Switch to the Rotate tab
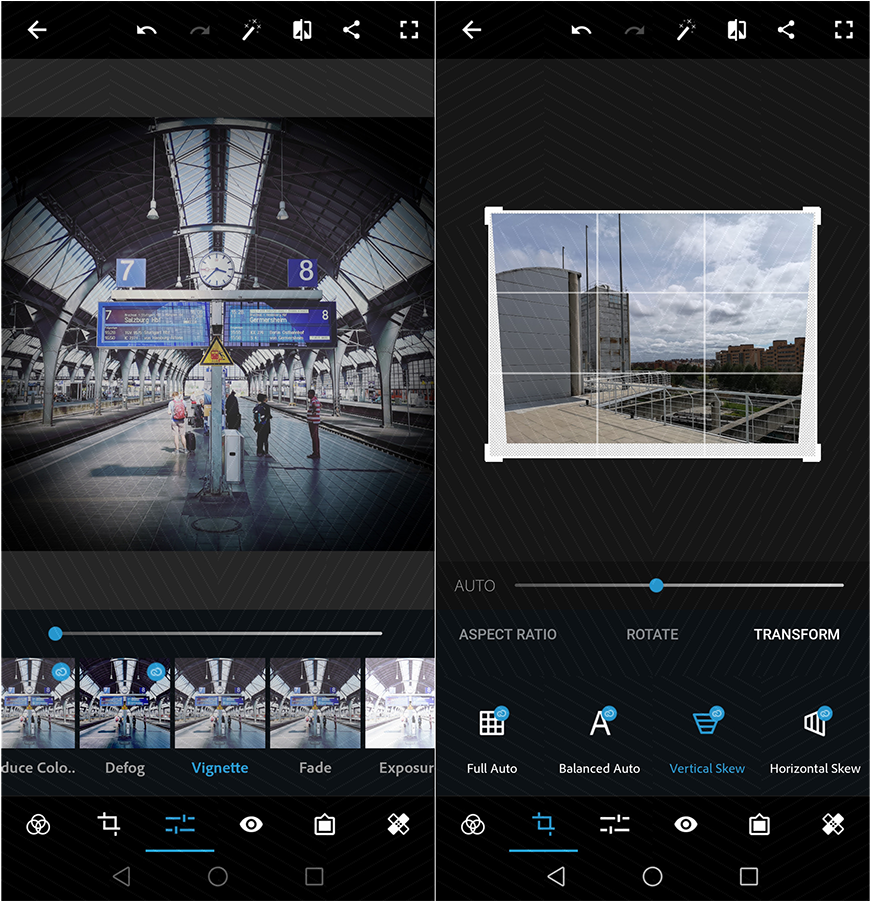The image size is (870, 901). [651, 634]
